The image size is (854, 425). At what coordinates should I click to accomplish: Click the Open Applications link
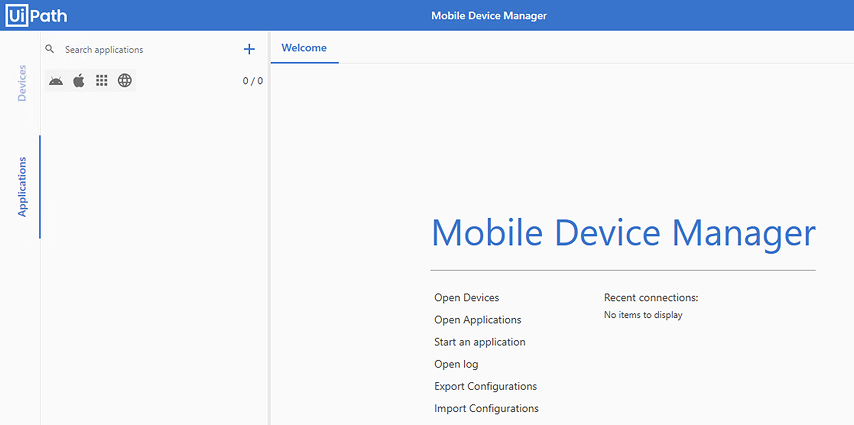(478, 320)
